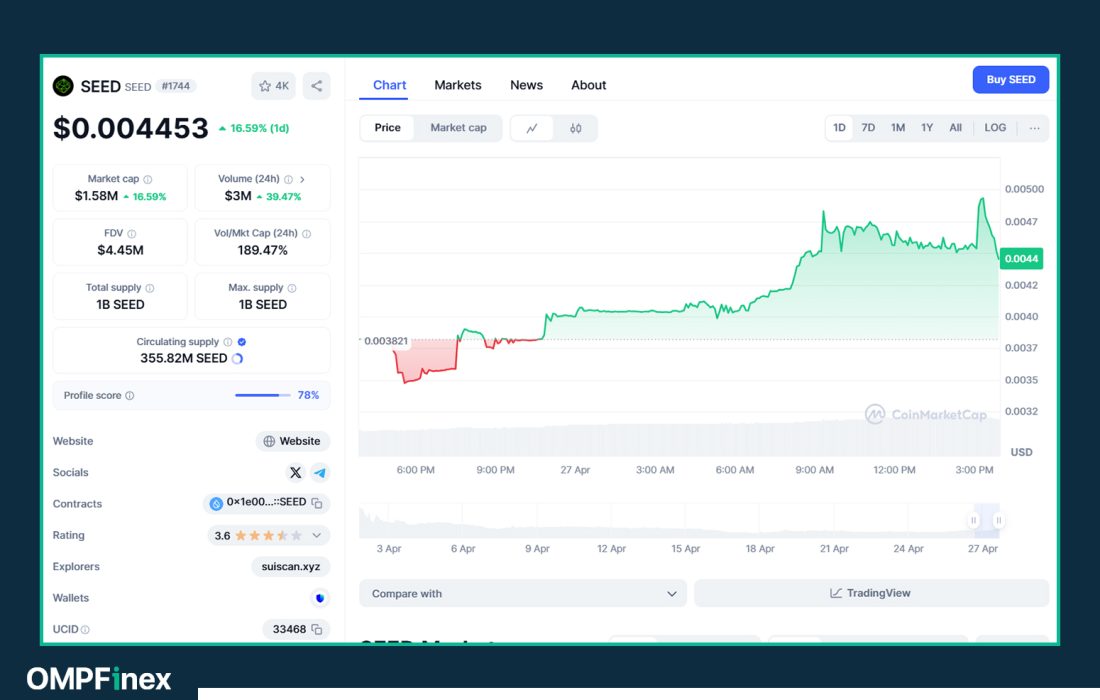Select the 1Y time range
This screenshot has height=700, width=1100.
coord(927,128)
